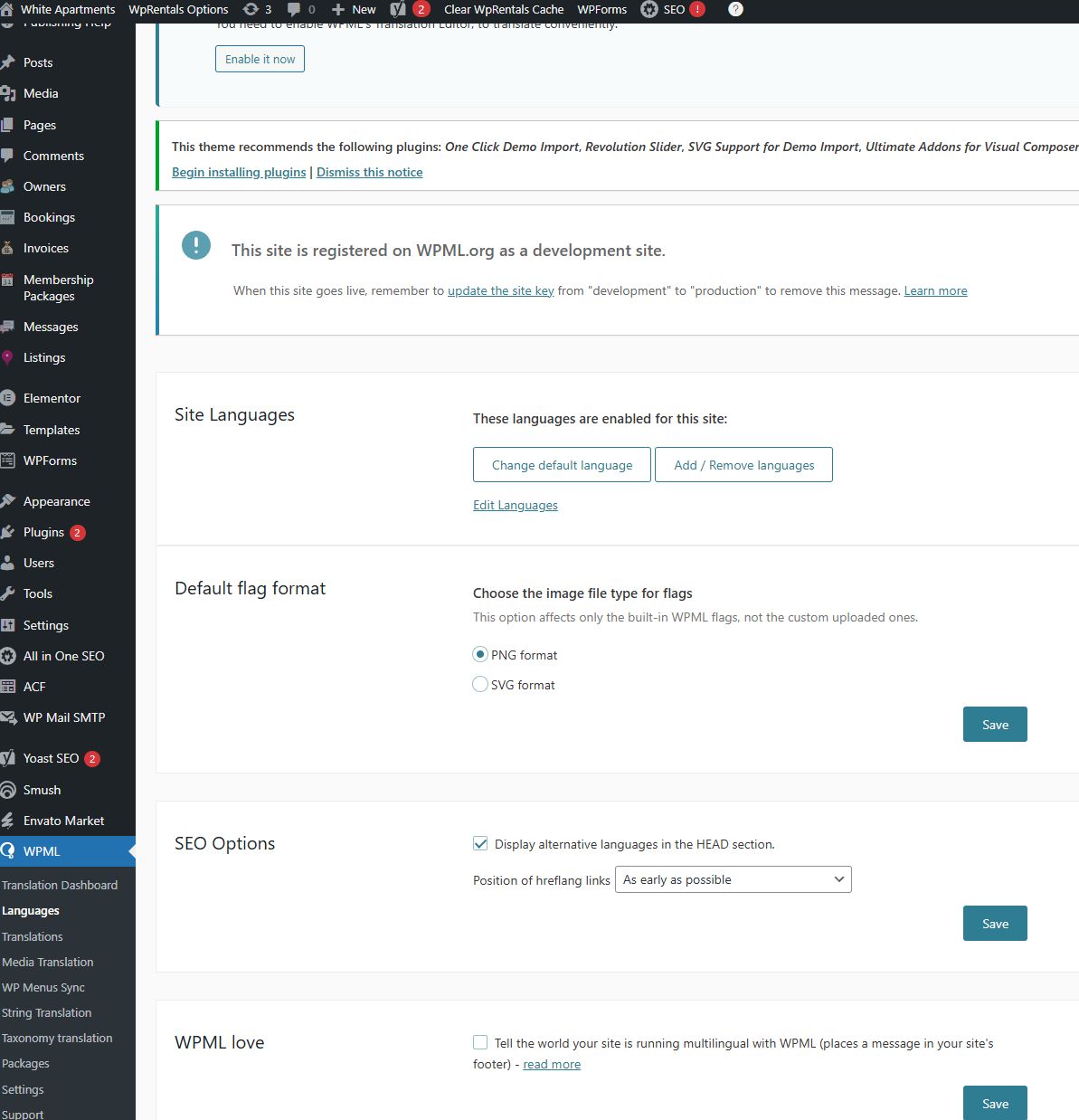Open White Apartments site menu in admin bar

click(x=58, y=9)
